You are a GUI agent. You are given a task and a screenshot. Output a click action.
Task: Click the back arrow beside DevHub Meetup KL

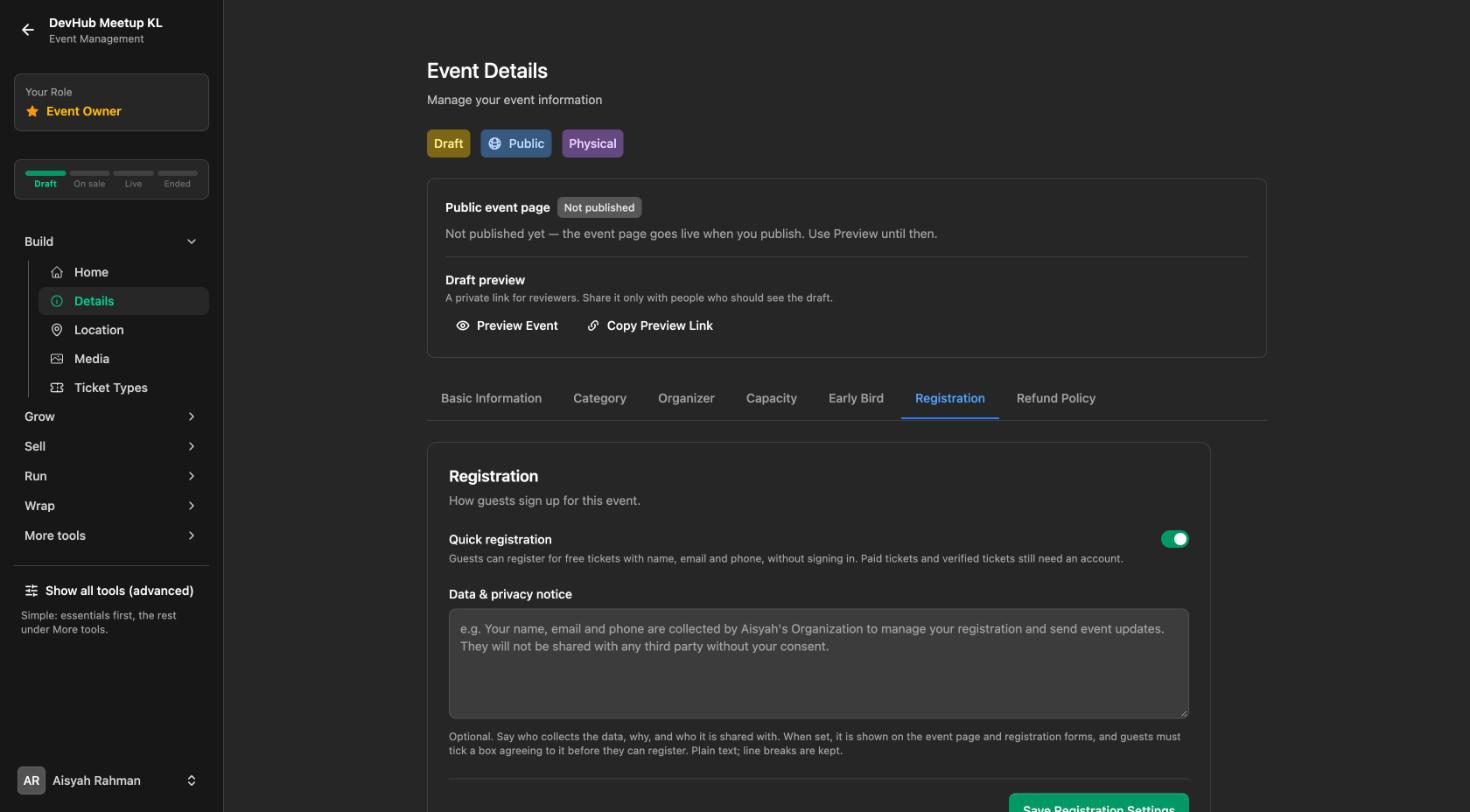point(28,30)
